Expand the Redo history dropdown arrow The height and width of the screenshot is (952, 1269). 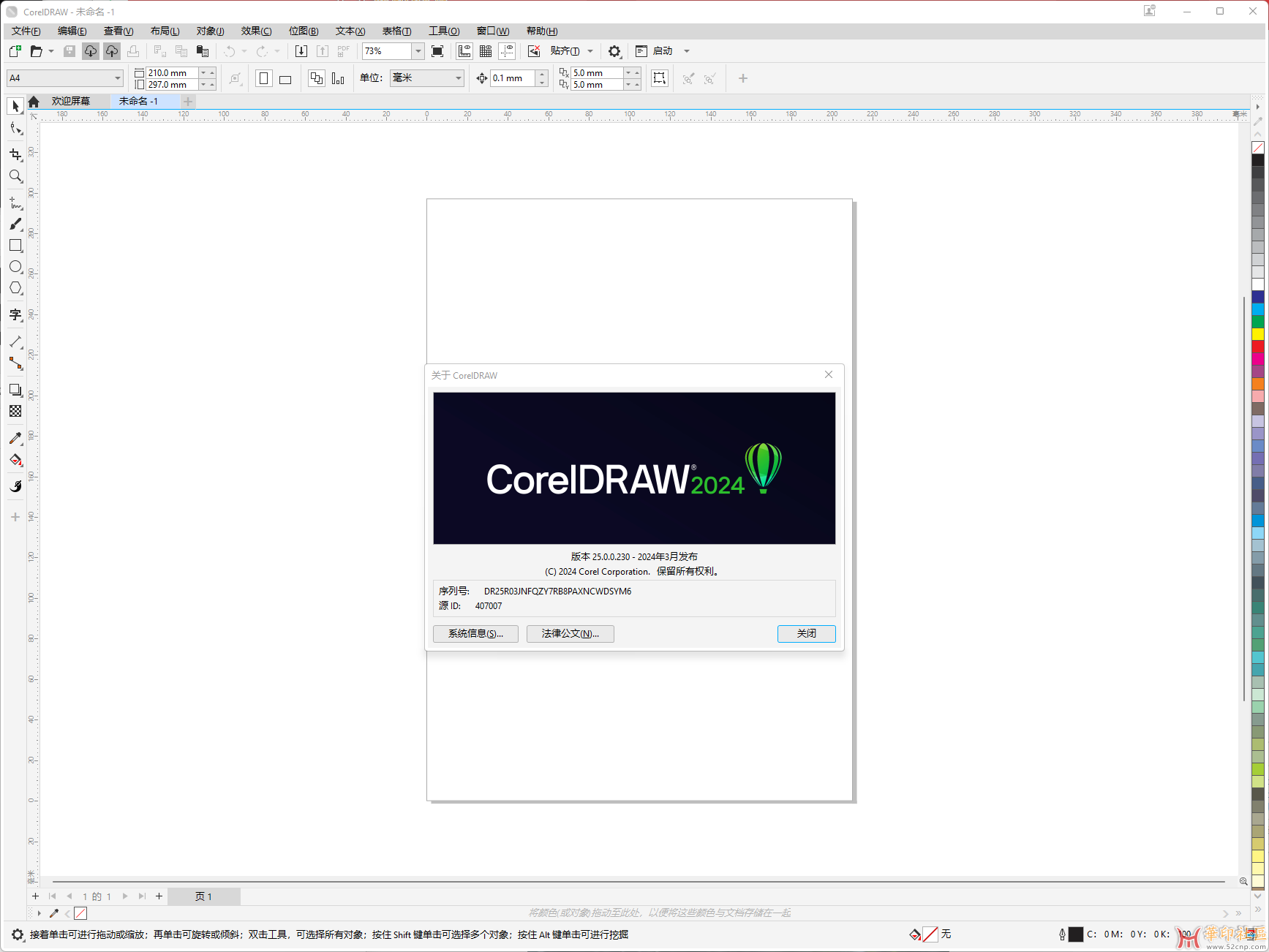point(277,51)
